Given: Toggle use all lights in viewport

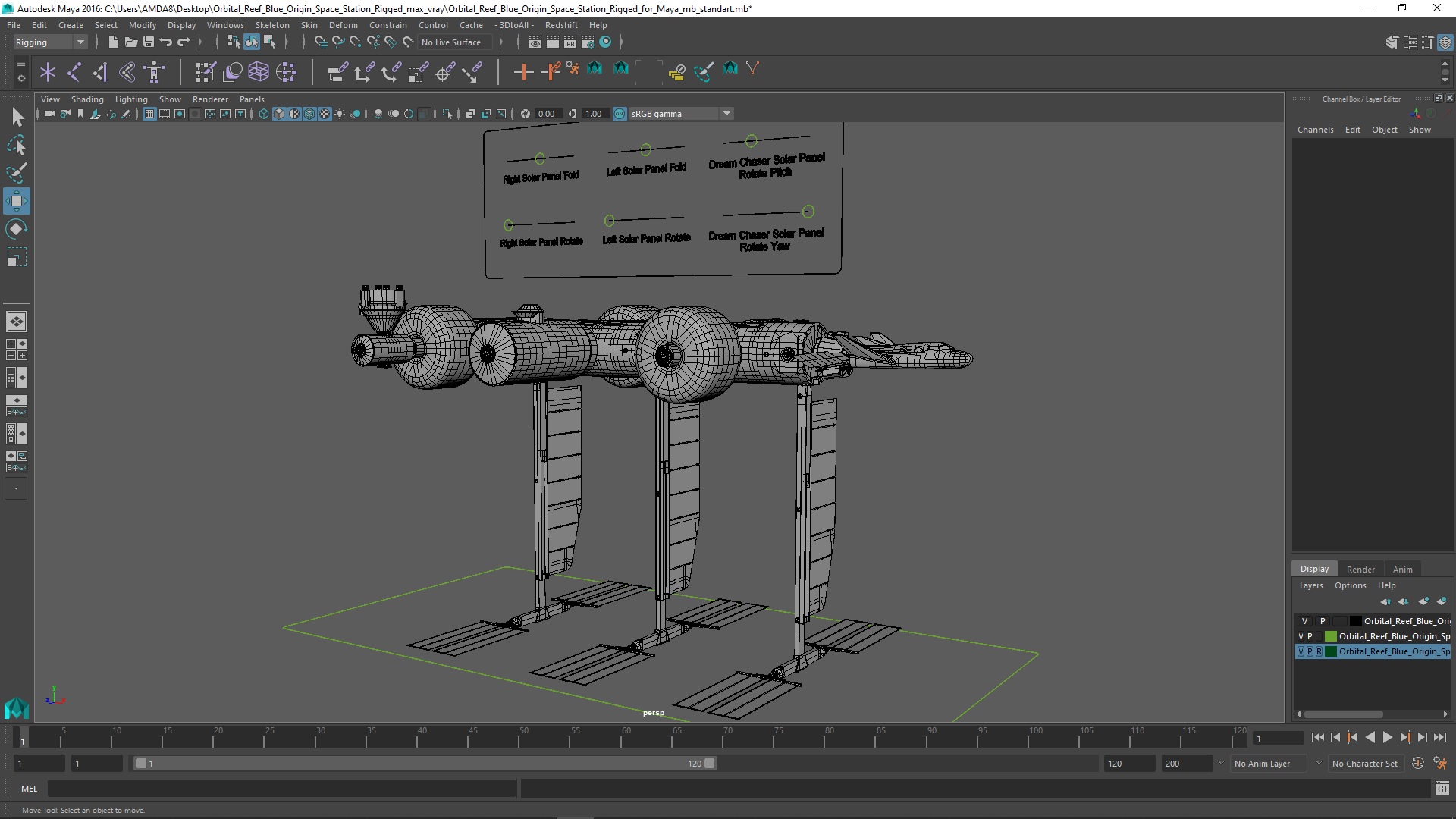Looking at the screenshot, I should coord(340,114).
